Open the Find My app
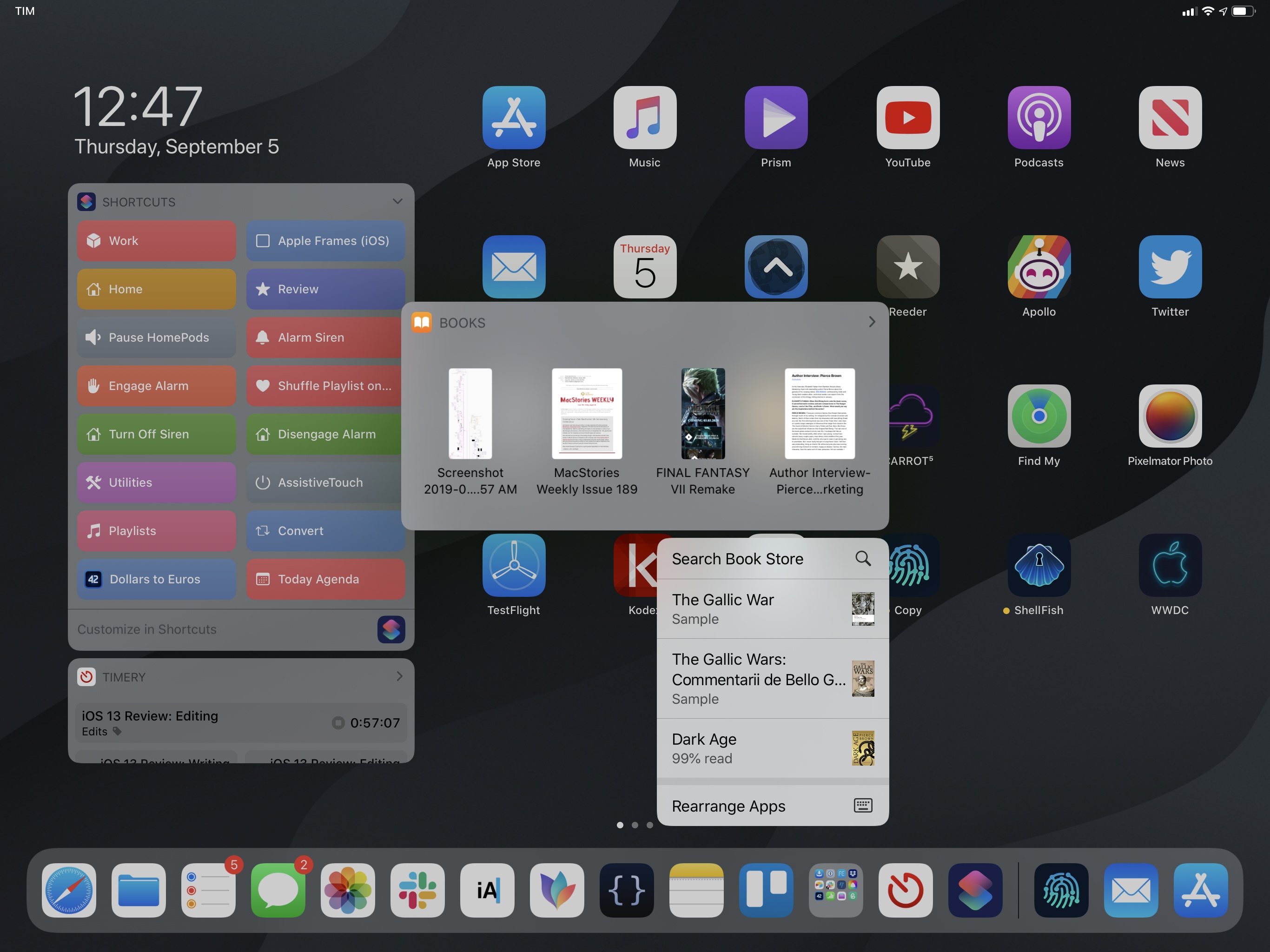 pos(1038,416)
